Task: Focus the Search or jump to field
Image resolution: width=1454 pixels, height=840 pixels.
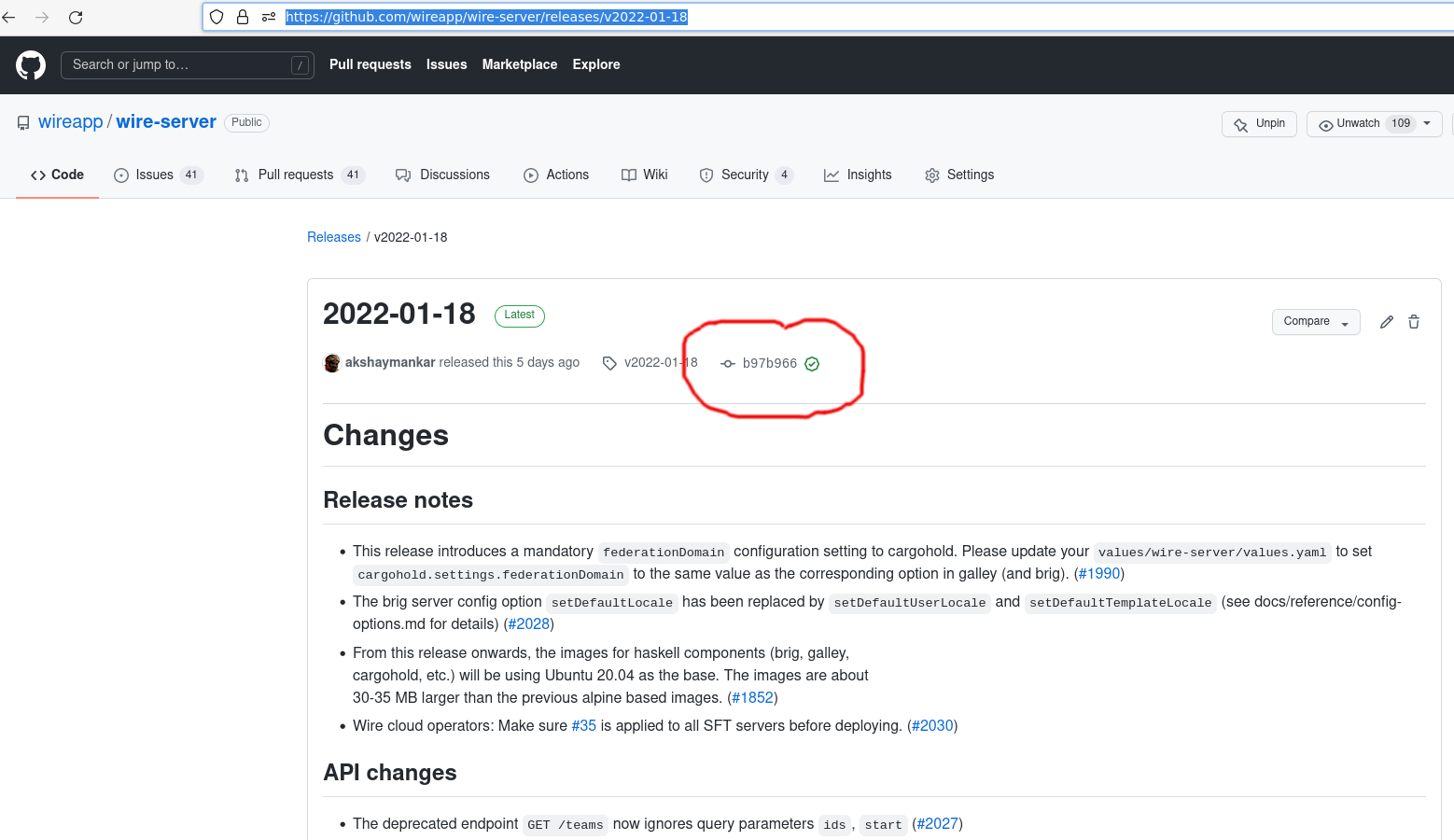Action: click(x=177, y=65)
